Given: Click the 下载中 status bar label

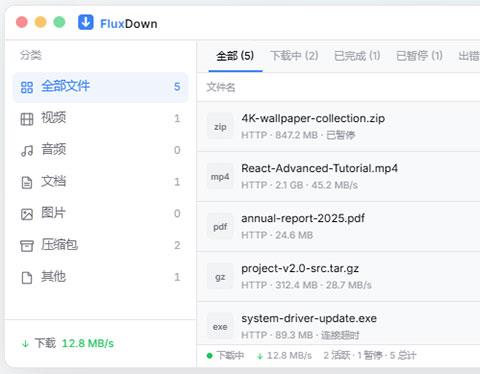Looking at the screenshot, I should [230, 356].
